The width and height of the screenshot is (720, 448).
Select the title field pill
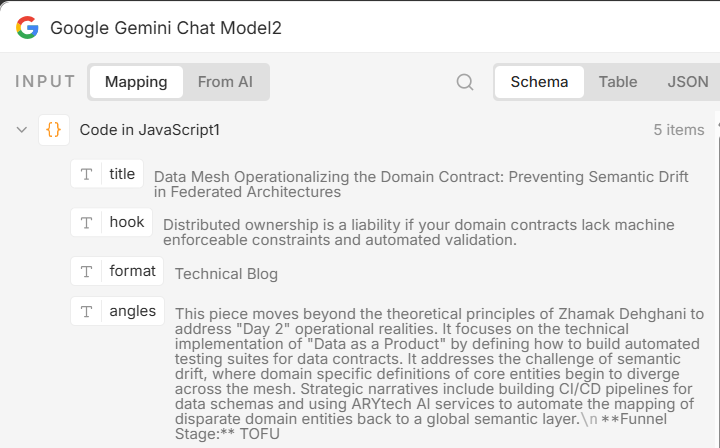coord(122,174)
